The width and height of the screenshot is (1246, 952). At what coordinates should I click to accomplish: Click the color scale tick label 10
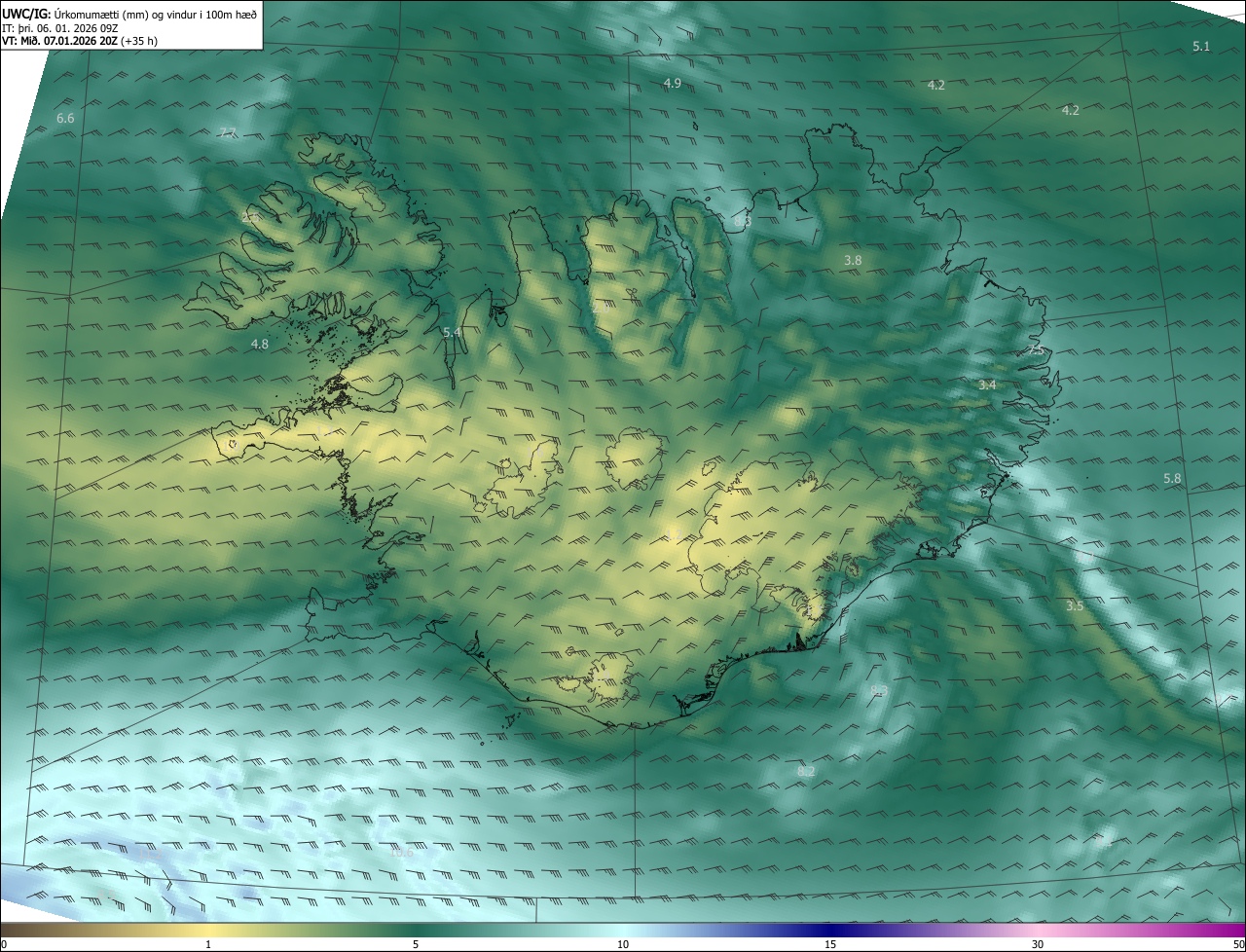tap(623, 945)
